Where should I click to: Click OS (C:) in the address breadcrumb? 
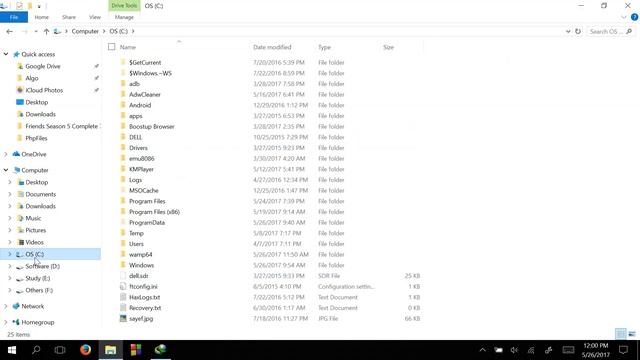point(118,31)
